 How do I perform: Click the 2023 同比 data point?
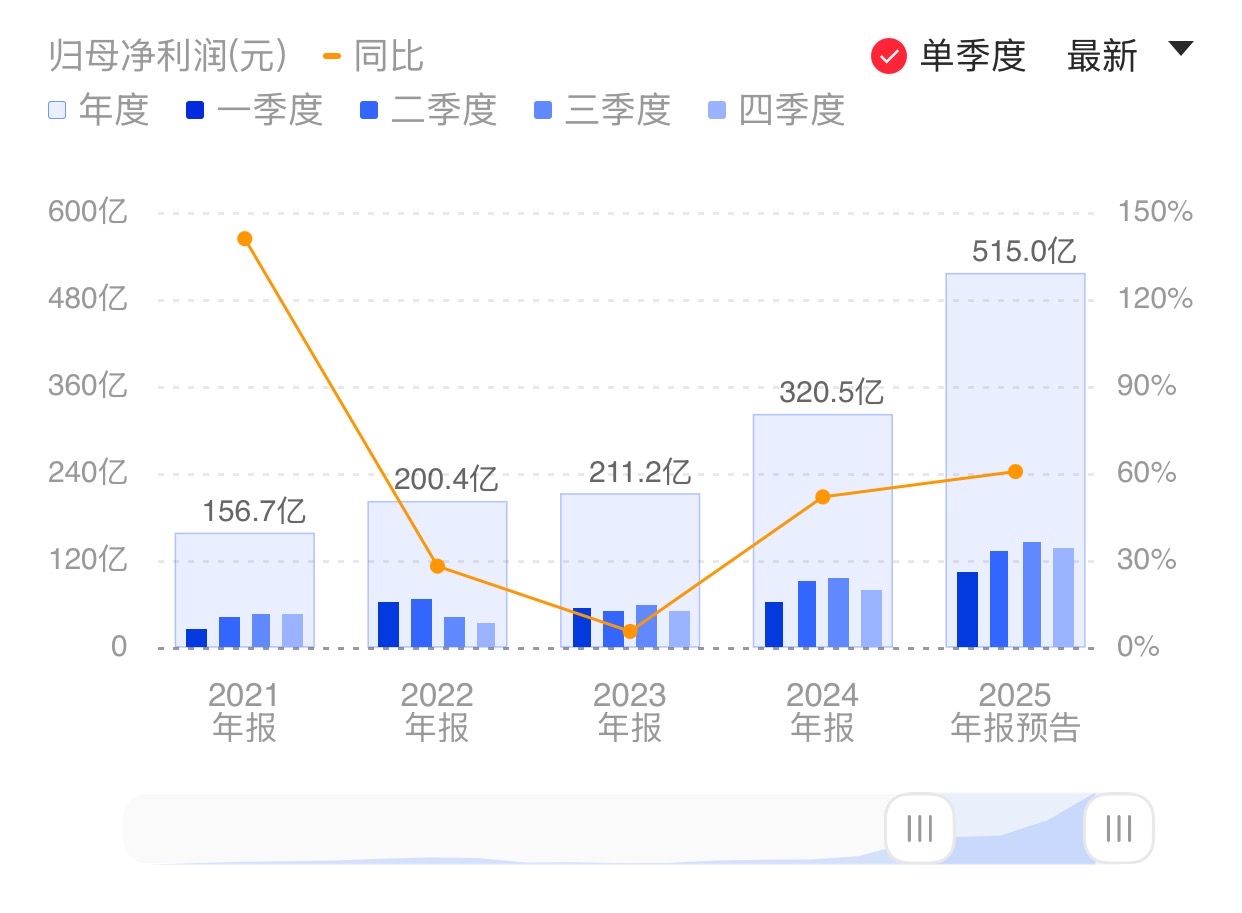[x=630, y=631]
